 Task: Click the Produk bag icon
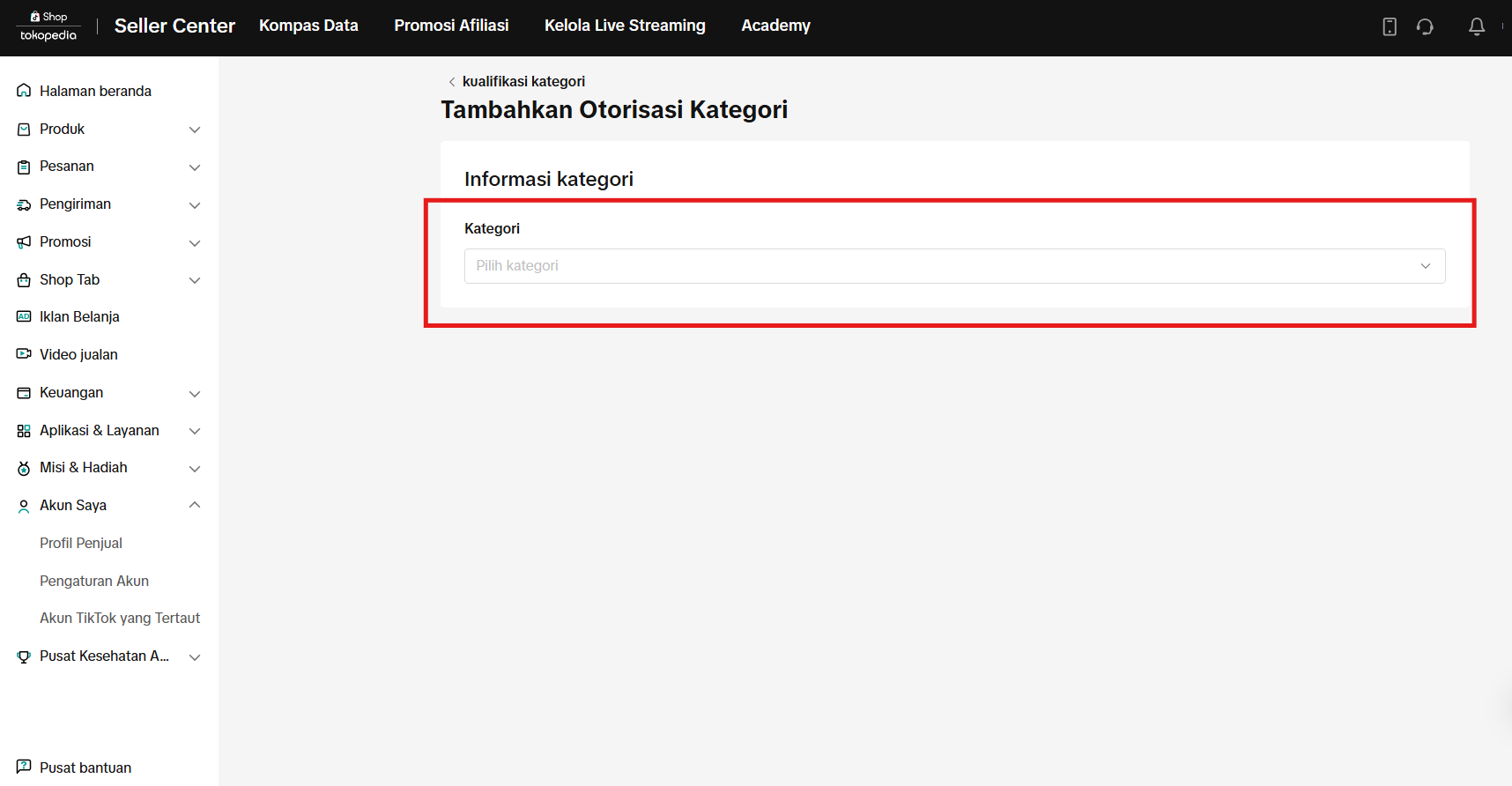24,130
